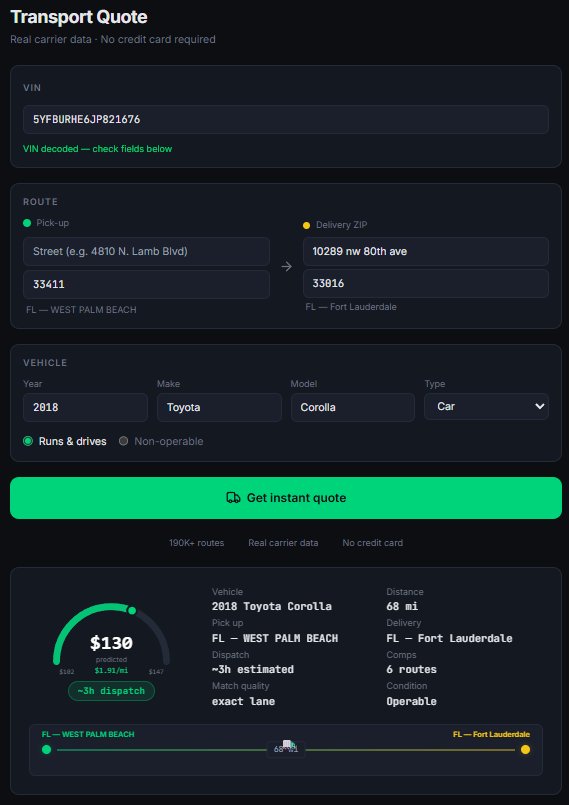Click the '68 mi' distance value
Image resolution: width=569 pixels, height=805 pixels.
pyautogui.click(x=402, y=606)
